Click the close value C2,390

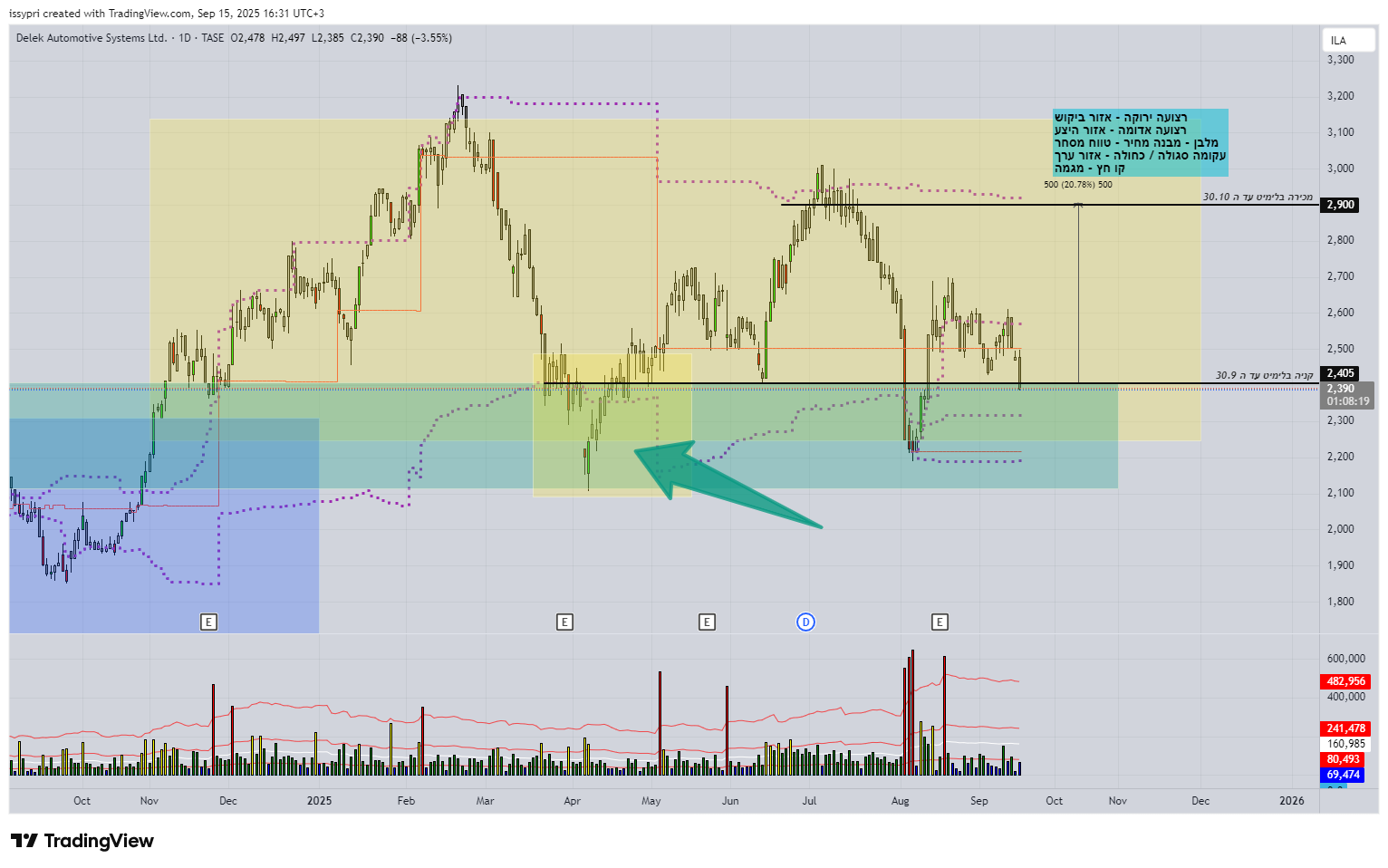[x=367, y=38]
